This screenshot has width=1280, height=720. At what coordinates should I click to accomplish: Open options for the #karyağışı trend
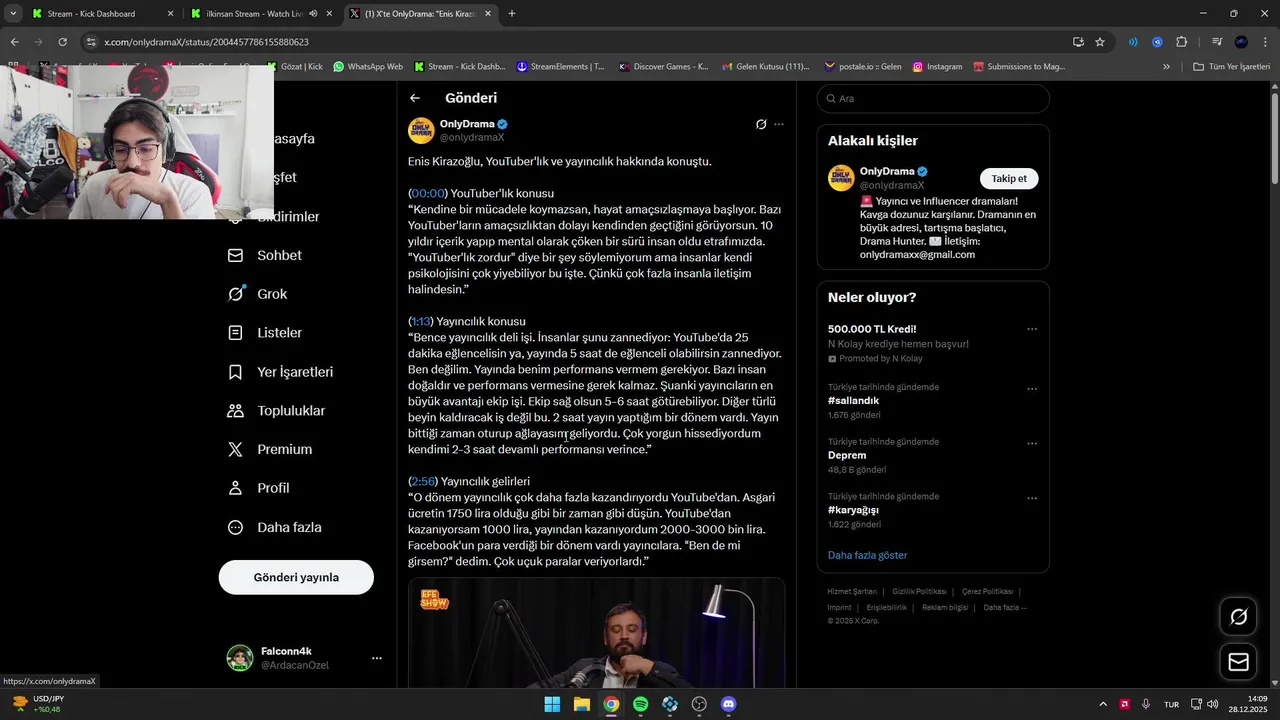point(1032,498)
